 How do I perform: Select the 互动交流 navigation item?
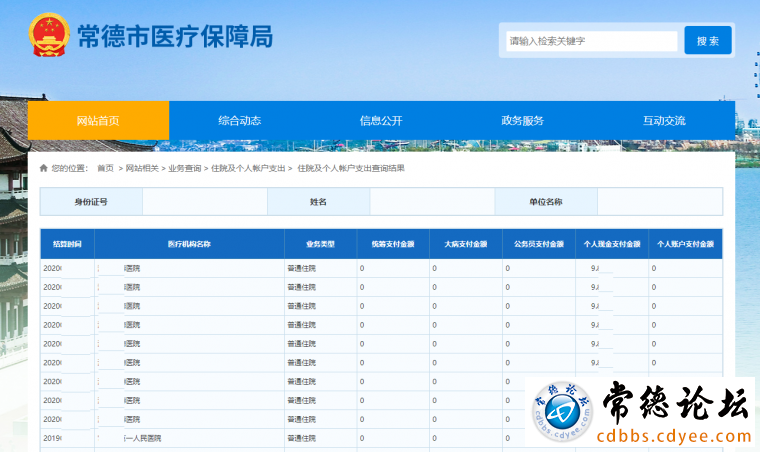tap(664, 121)
